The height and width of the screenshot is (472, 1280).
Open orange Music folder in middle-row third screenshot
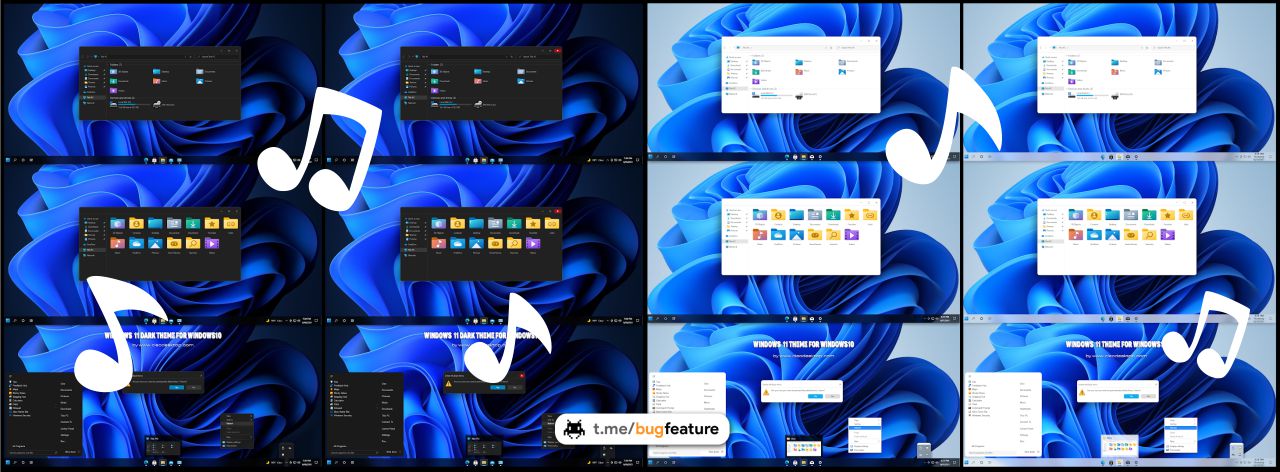760,235
